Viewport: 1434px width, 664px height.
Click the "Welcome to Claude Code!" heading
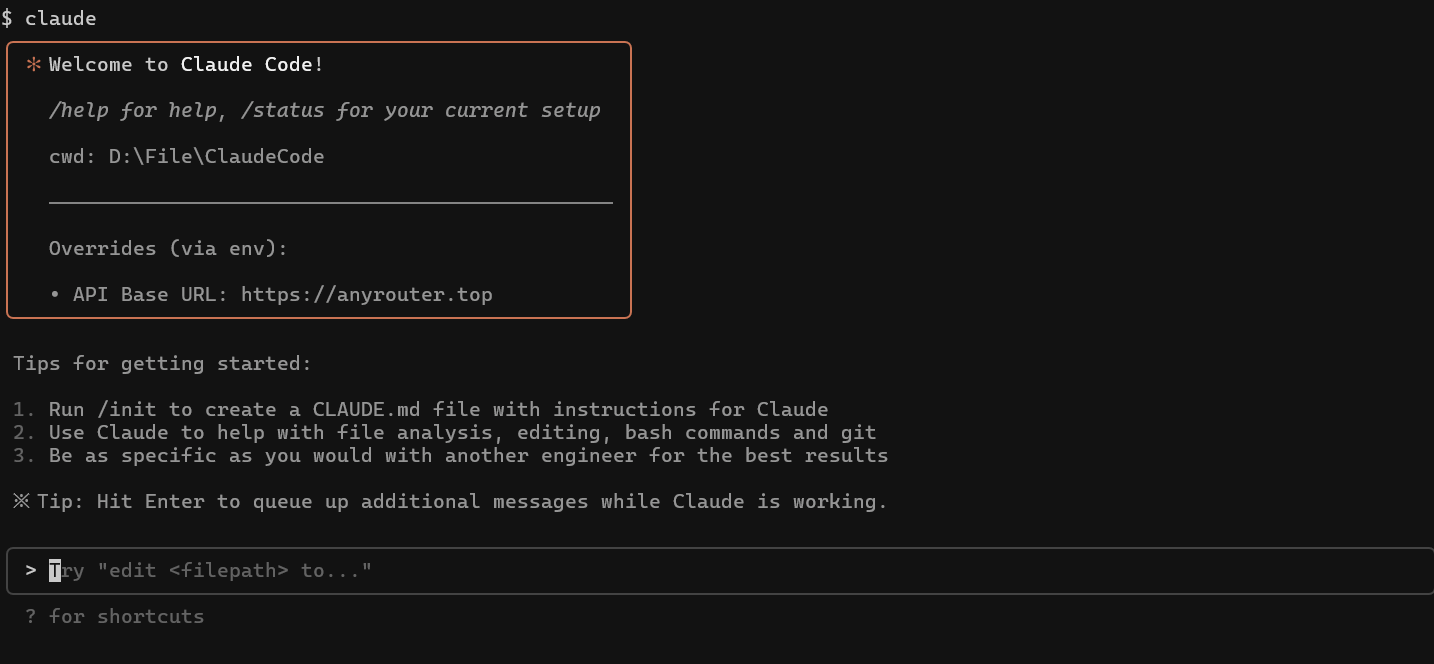(186, 65)
